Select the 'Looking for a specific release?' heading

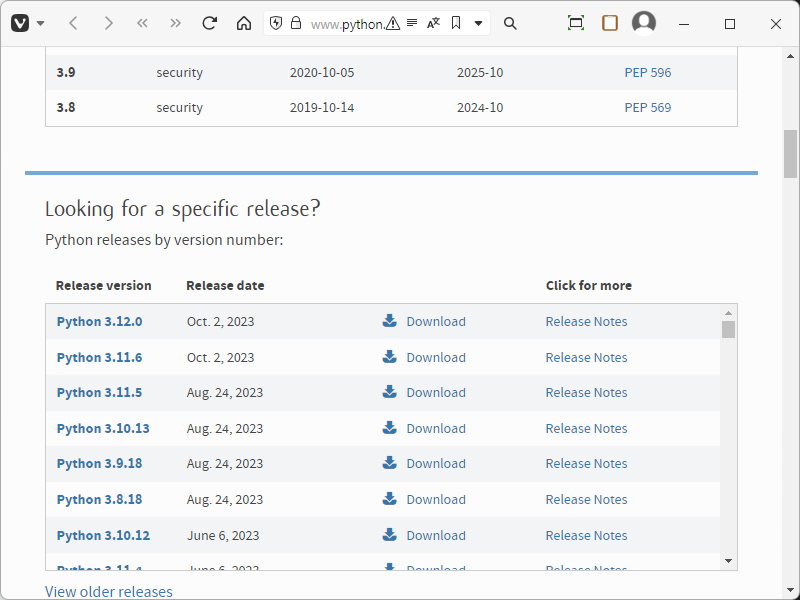(x=183, y=209)
